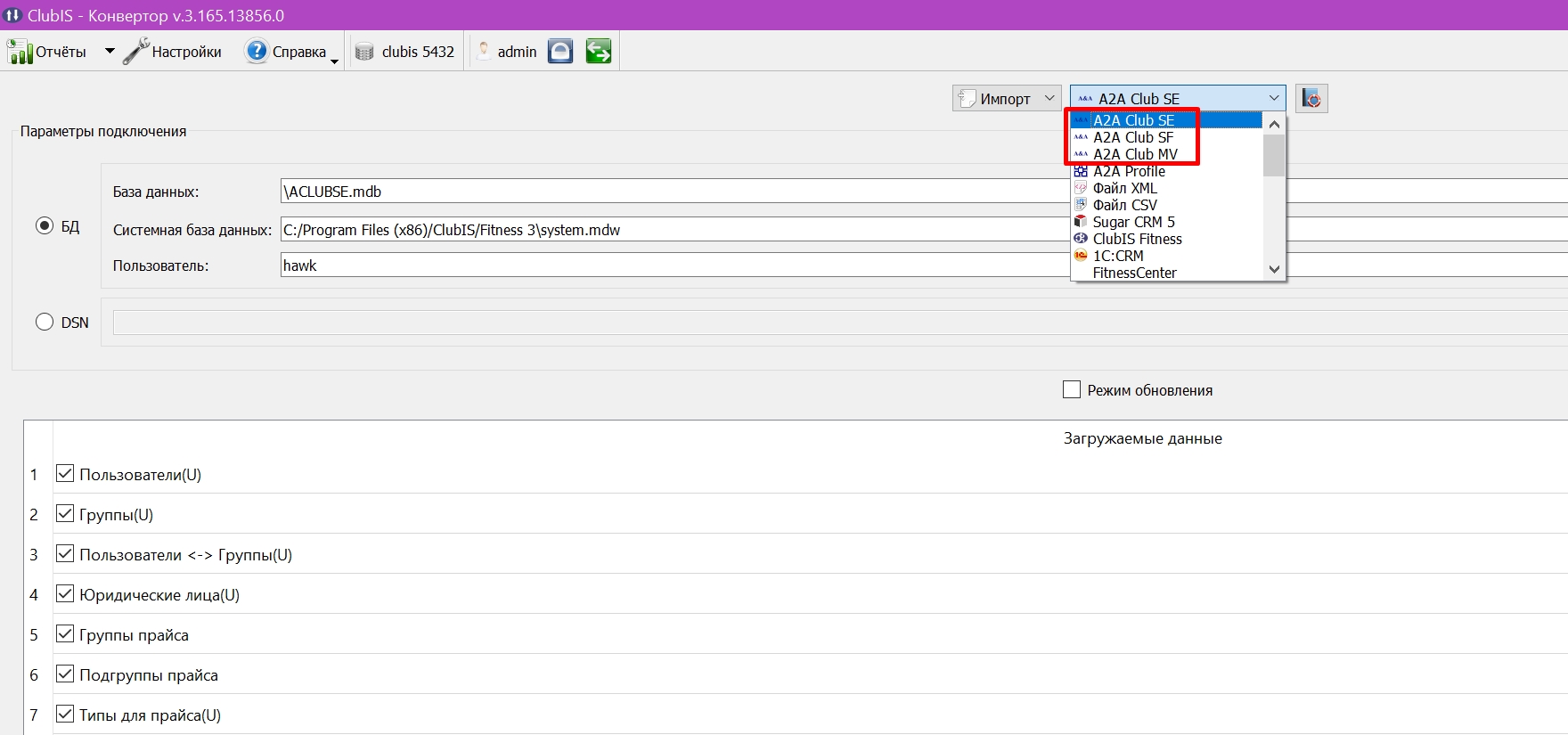Choose Sugar CRM 5 from the list

click(1166, 222)
